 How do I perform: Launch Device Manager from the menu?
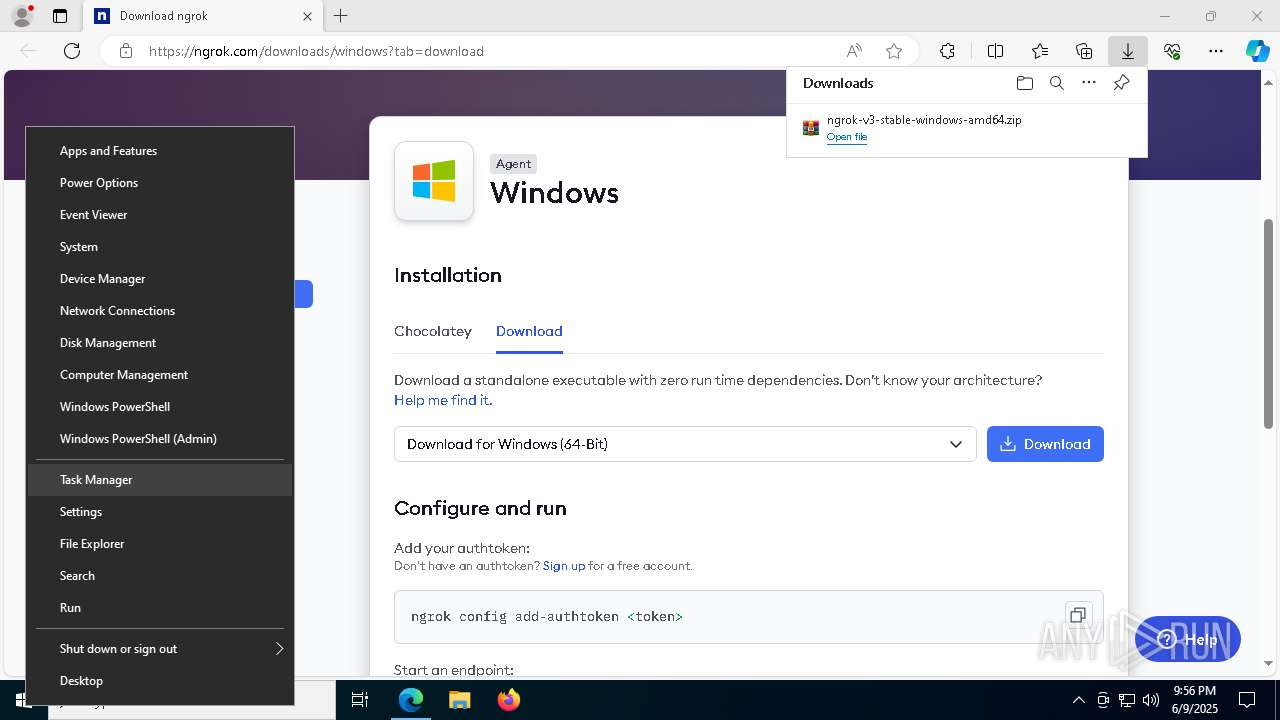click(x=160, y=279)
